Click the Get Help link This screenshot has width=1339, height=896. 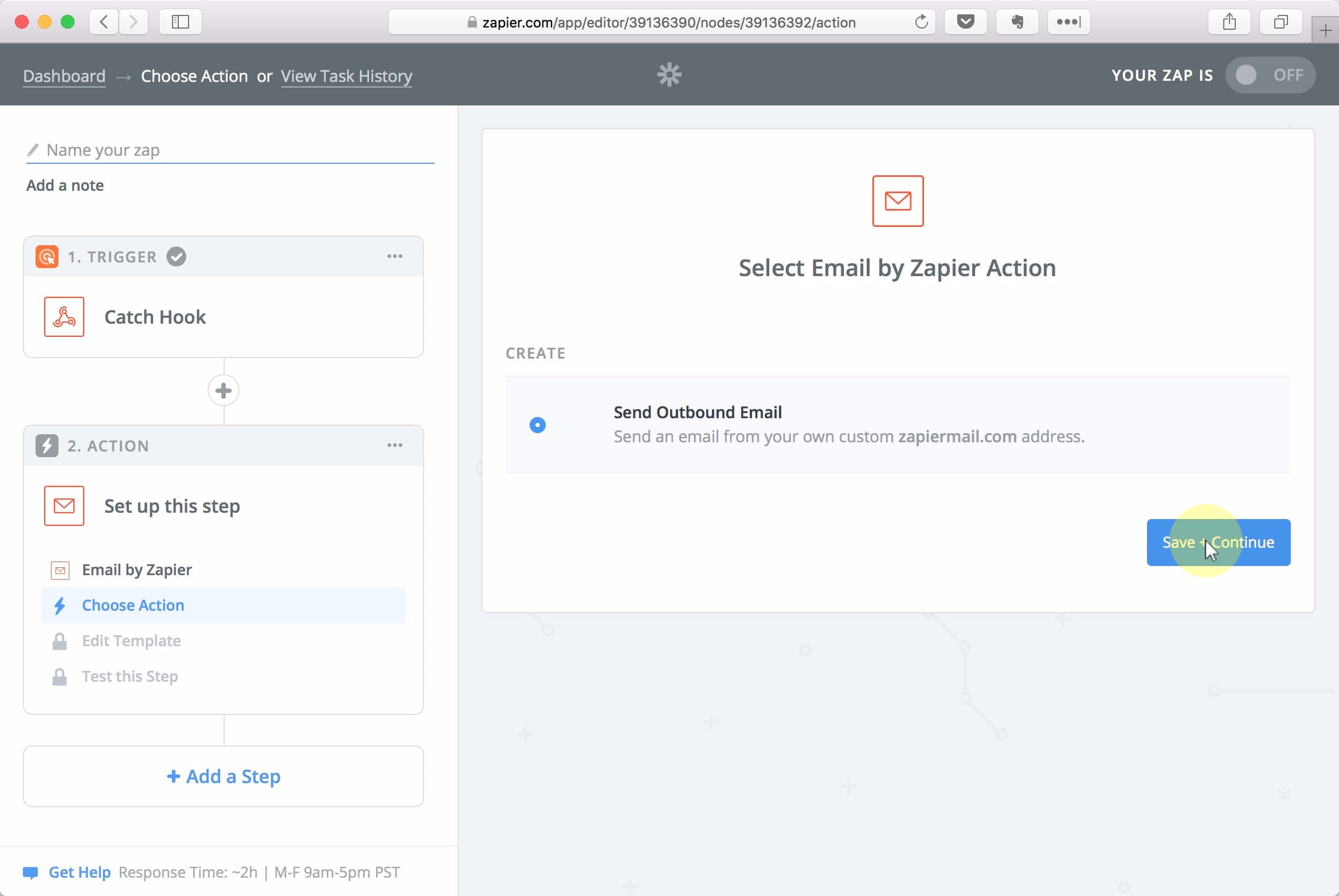(x=80, y=873)
